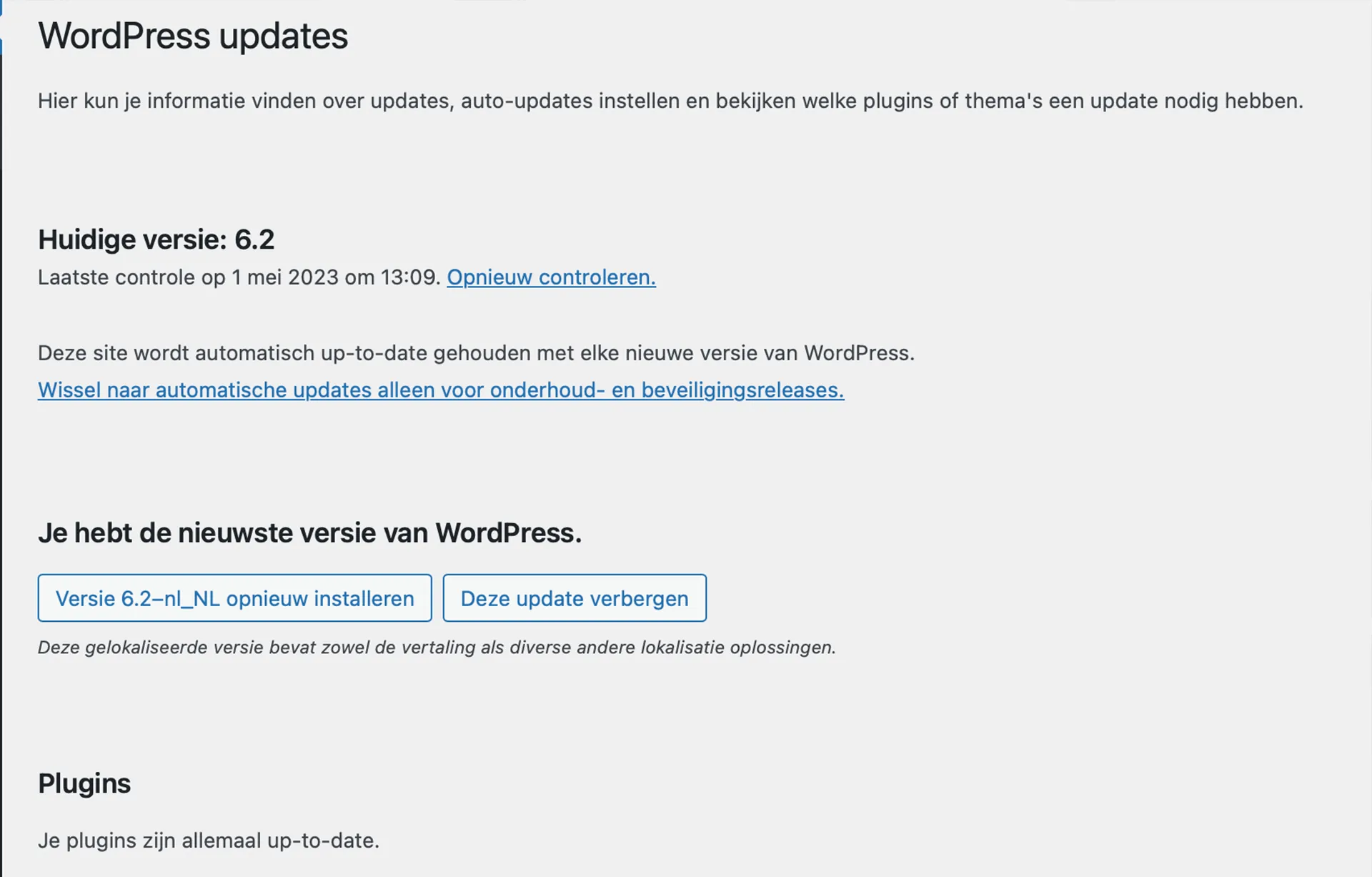The width and height of the screenshot is (1372, 877).
Task: Click the plugins up-to-date status message
Action: click(209, 841)
